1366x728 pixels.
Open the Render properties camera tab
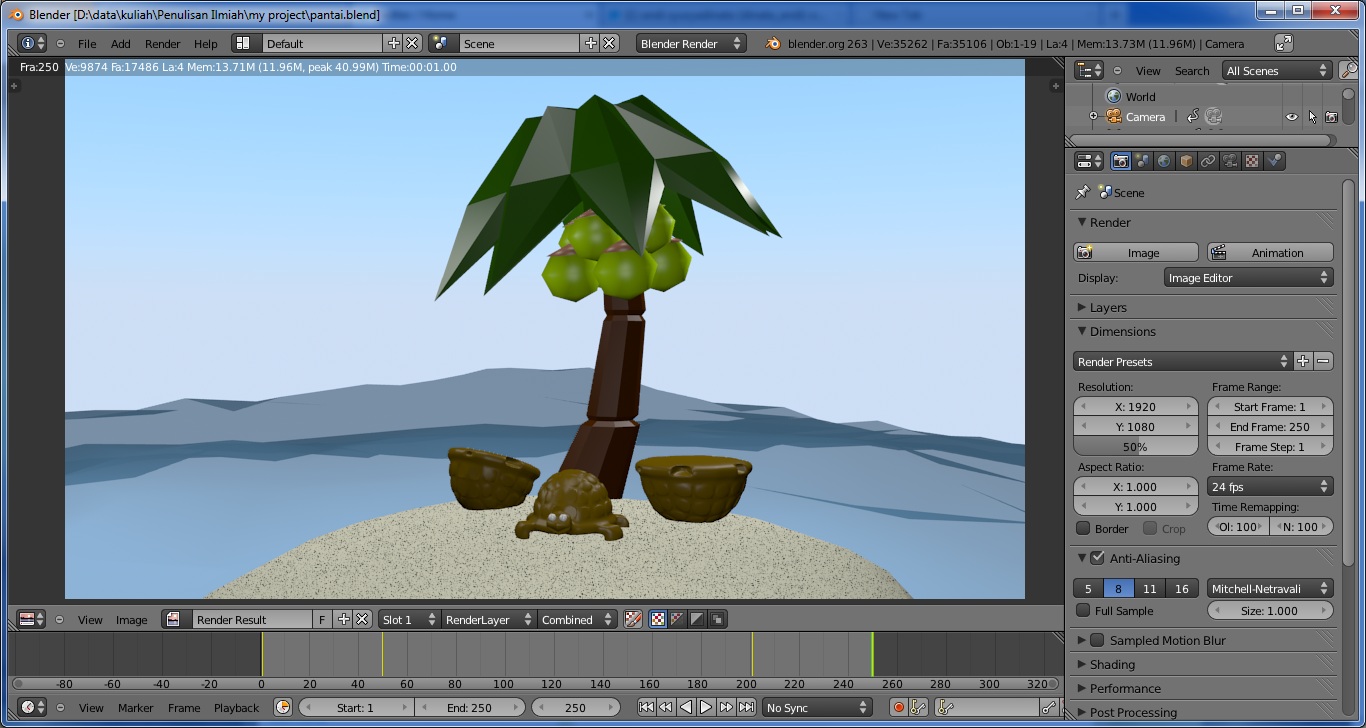pos(1121,161)
